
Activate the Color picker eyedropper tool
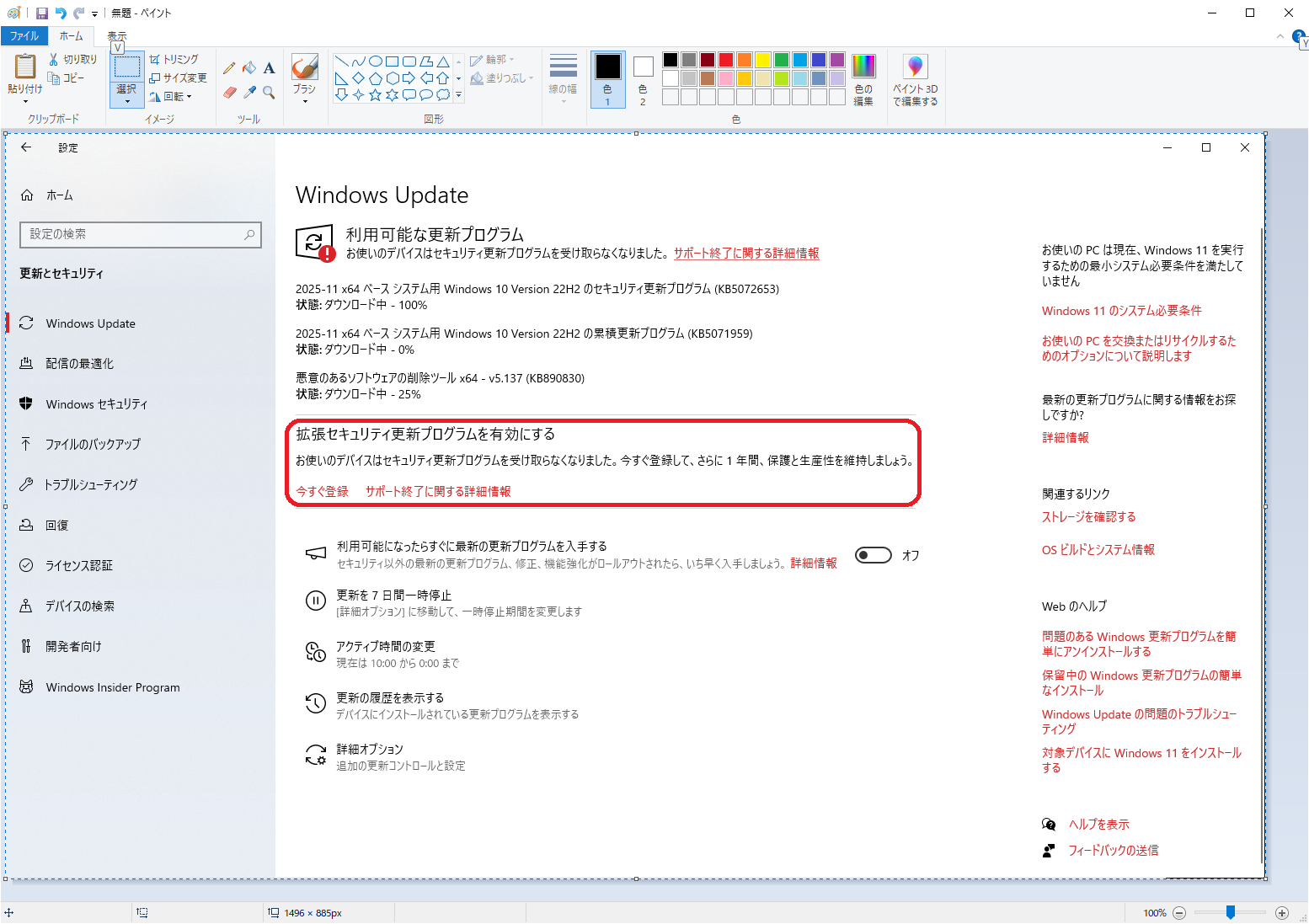(x=249, y=92)
